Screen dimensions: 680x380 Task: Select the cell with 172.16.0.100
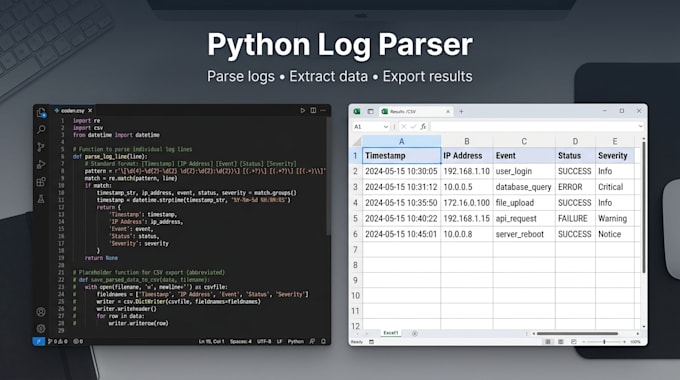[x=467, y=203]
